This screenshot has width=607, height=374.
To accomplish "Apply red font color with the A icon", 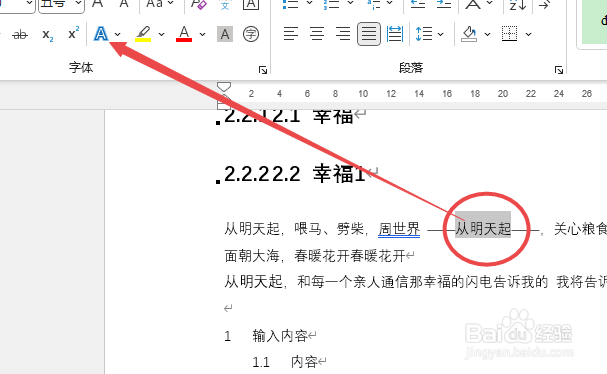I will tap(184, 34).
